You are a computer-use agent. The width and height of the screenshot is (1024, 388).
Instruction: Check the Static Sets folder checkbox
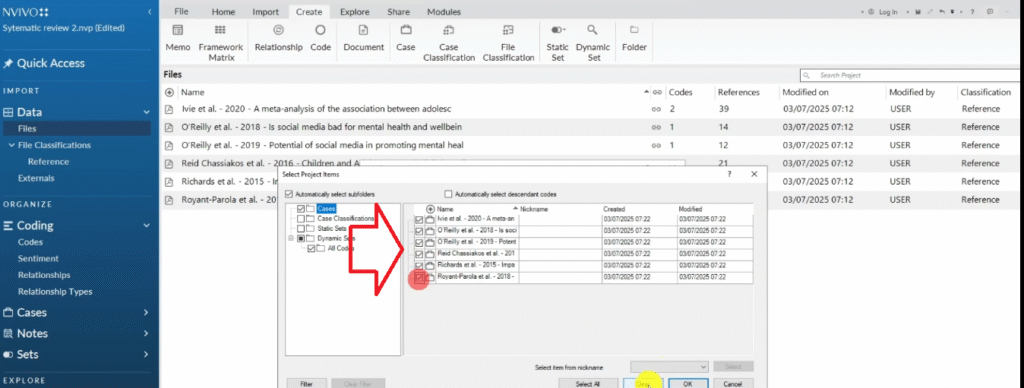[300, 229]
